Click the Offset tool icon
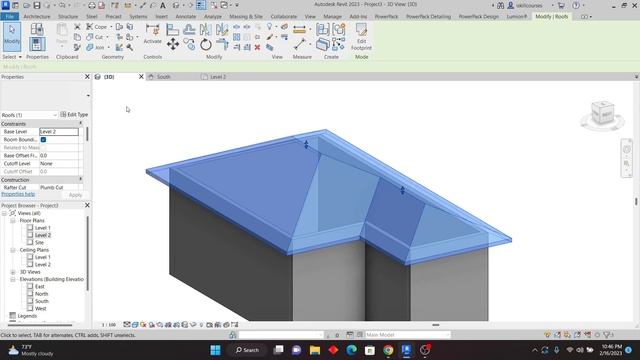The width and height of the screenshot is (640, 360). coord(189,29)
